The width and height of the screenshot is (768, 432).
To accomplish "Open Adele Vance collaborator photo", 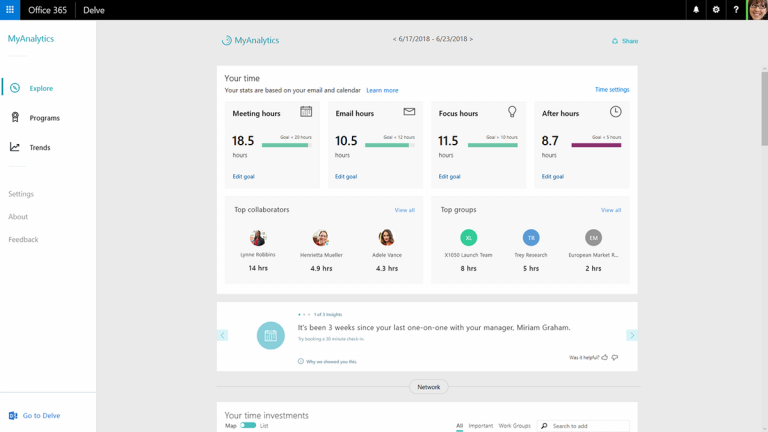I will point(386,238).
